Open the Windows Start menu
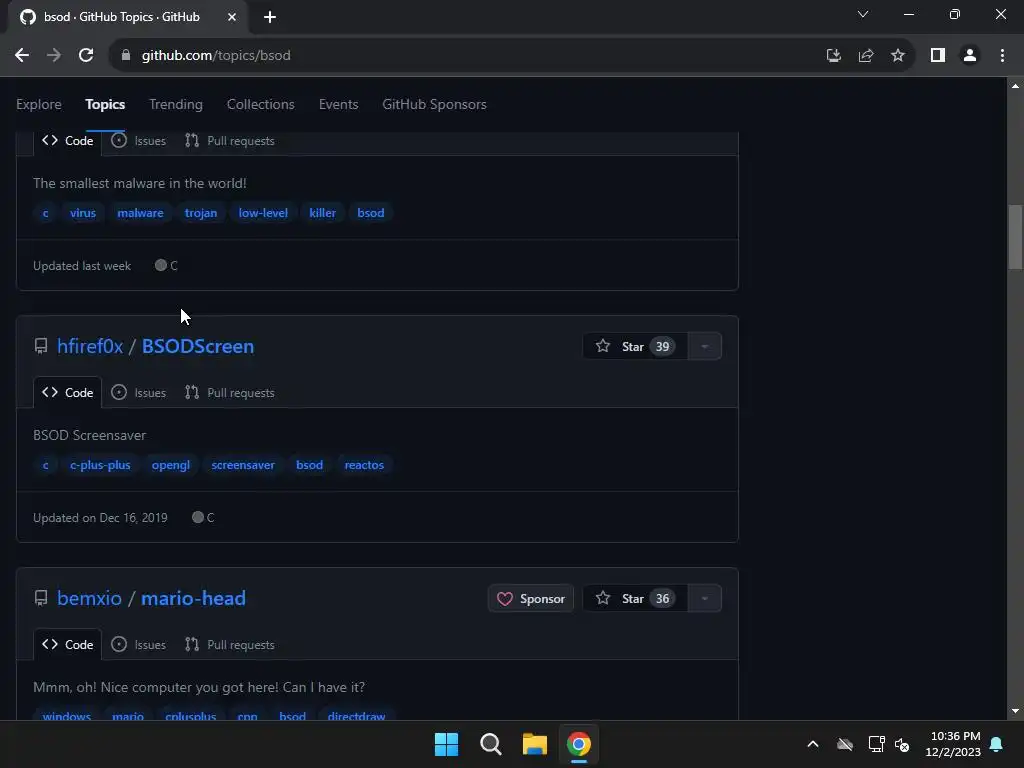 447,744
